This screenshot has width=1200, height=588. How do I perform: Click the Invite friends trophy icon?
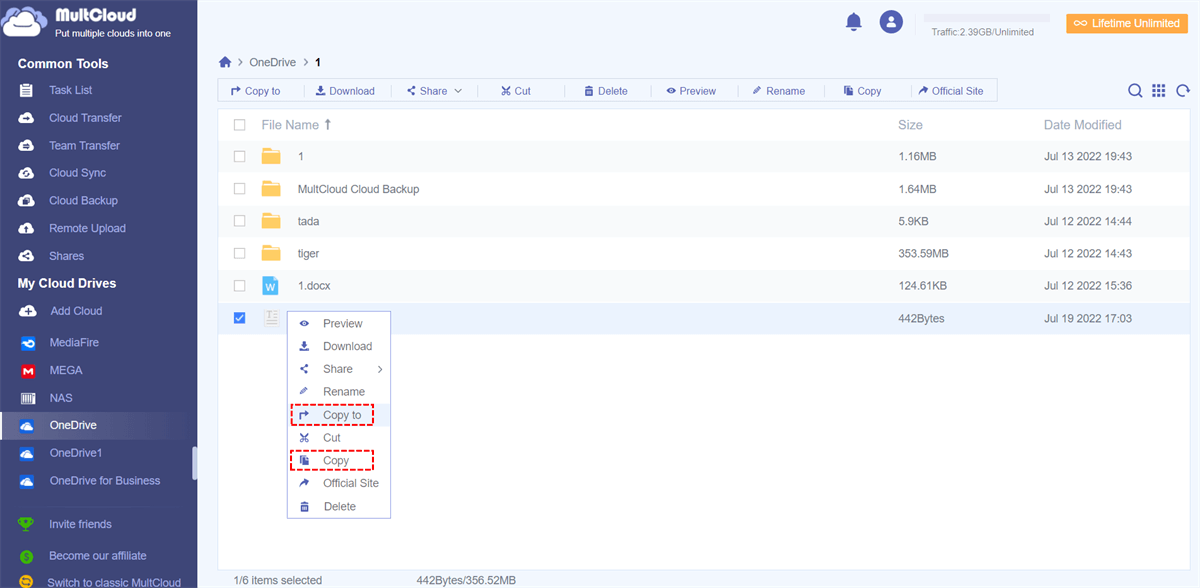point(28,524)
